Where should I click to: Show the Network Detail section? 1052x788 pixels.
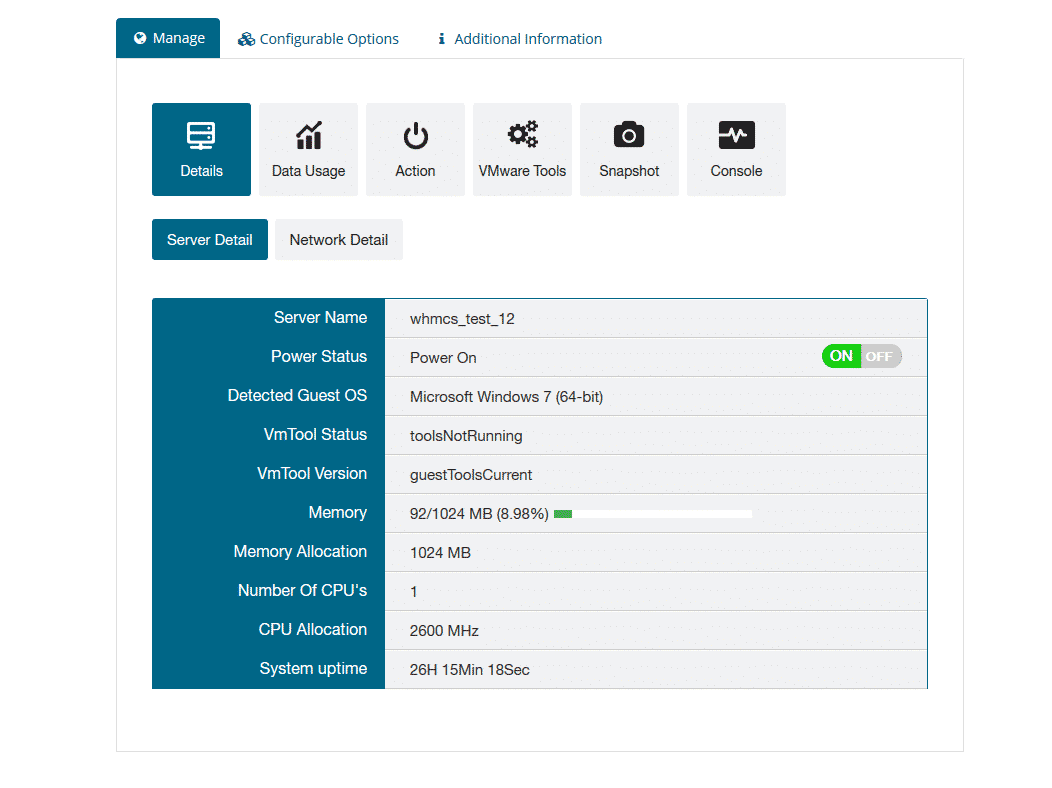tap(339, 240)
